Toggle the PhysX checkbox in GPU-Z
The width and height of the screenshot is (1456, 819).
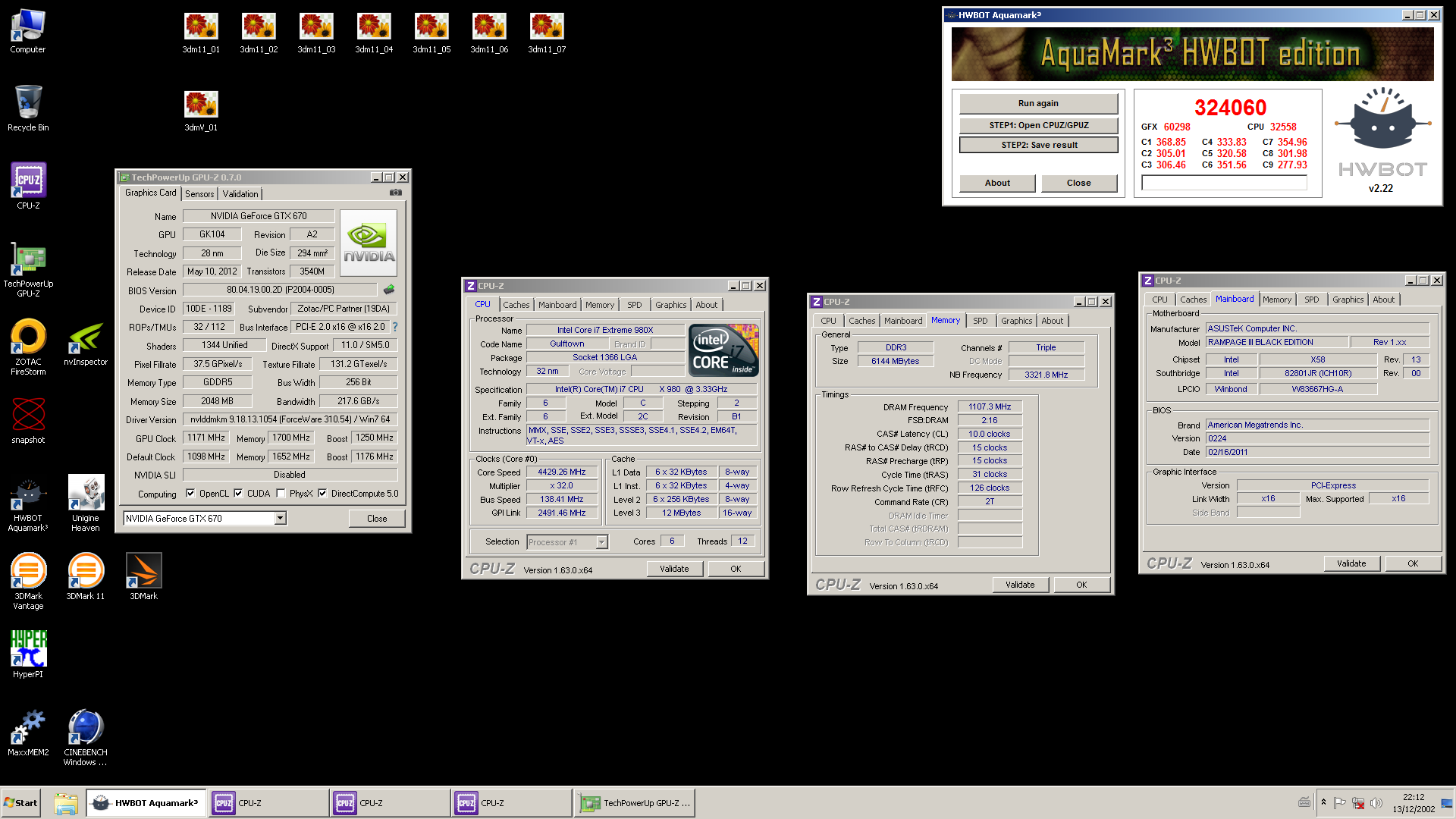click(281, 494)
